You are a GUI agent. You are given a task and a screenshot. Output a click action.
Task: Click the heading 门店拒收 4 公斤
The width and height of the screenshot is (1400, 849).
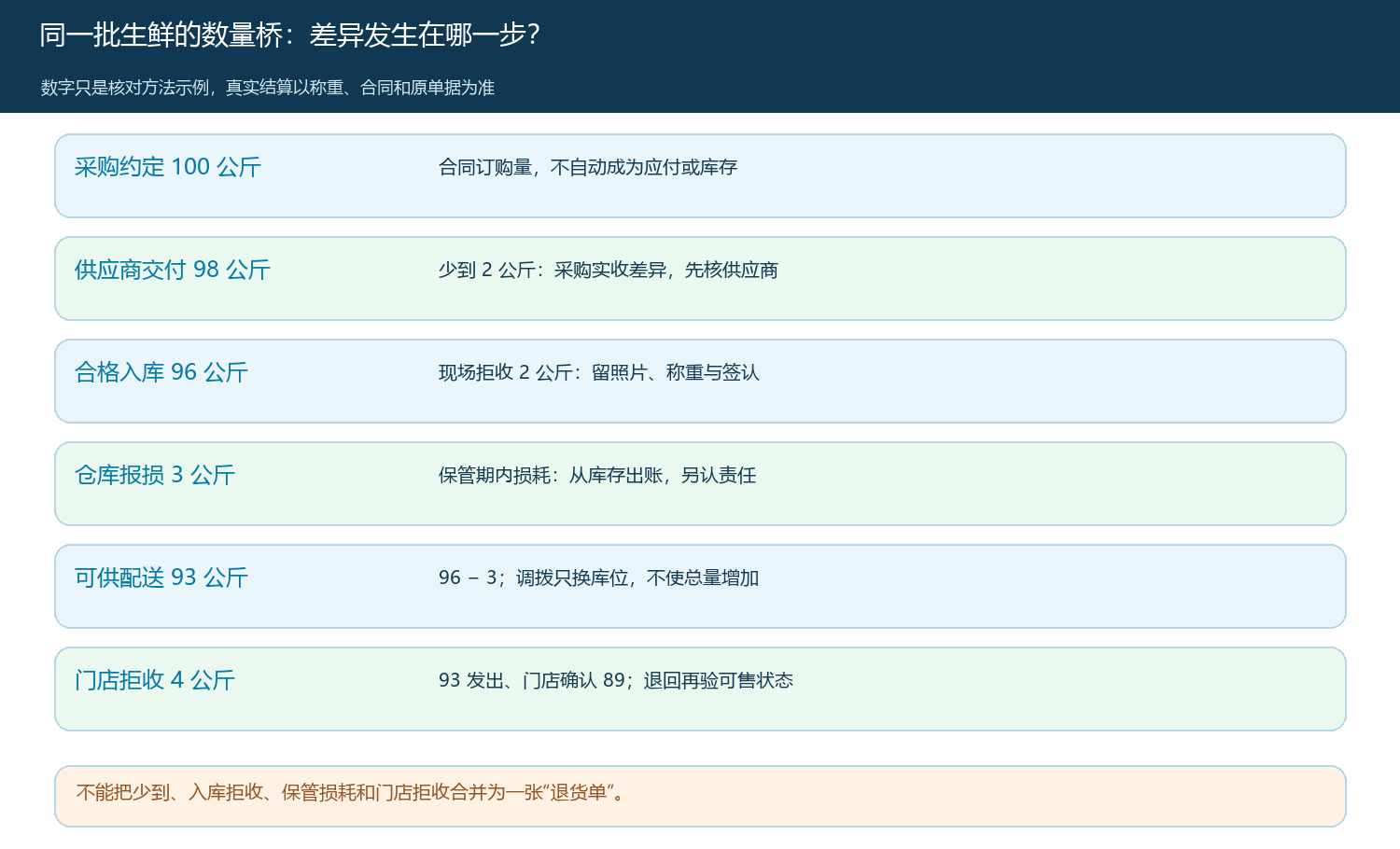[155, 680]
